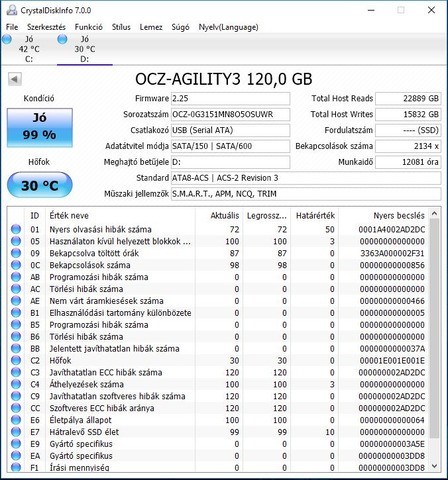
Task: Click the Műszaki jellemzők field S.M.A.R.T., APM, NCQ, TRIM
Action: (306, 194)
